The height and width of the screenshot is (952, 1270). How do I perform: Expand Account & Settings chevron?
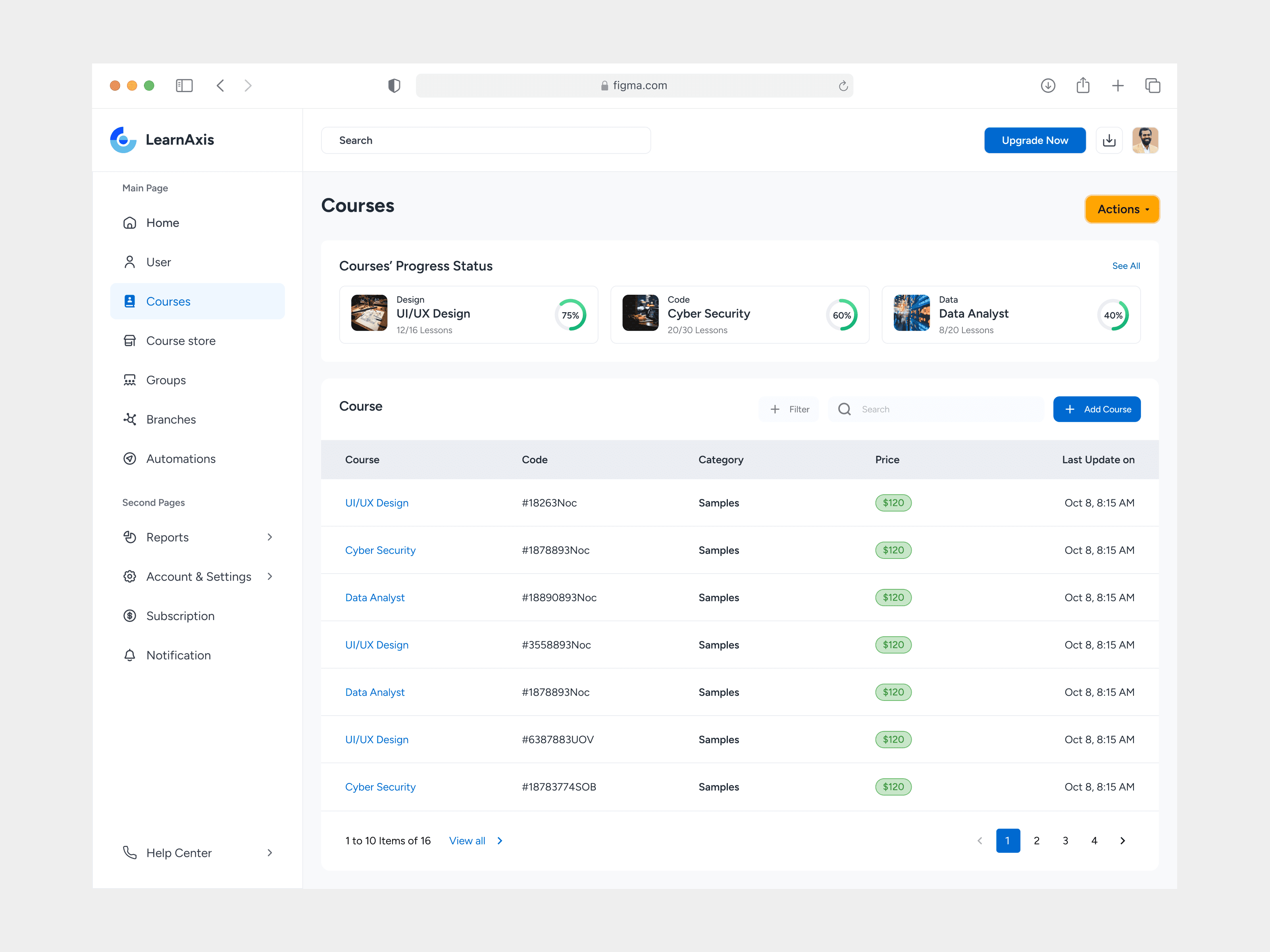270,576
